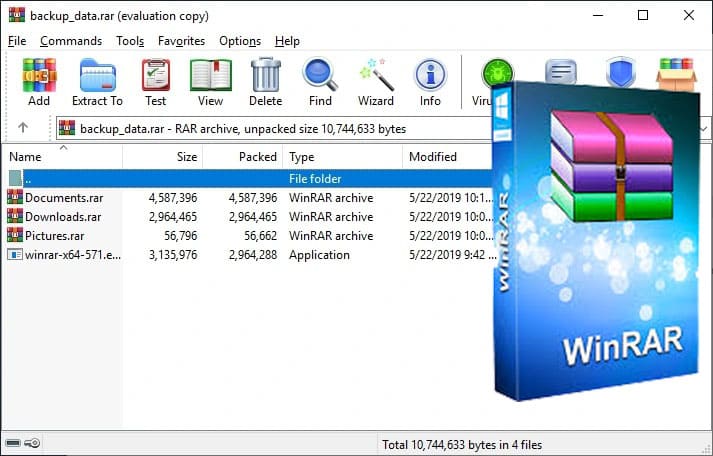Screen dimensions: 713x456
Task: Select the Documents.rar file name
Action: (64, 198)
